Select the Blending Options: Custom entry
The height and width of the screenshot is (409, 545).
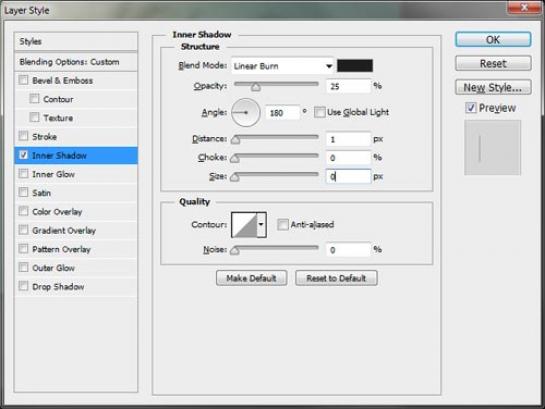coord(76,62)
